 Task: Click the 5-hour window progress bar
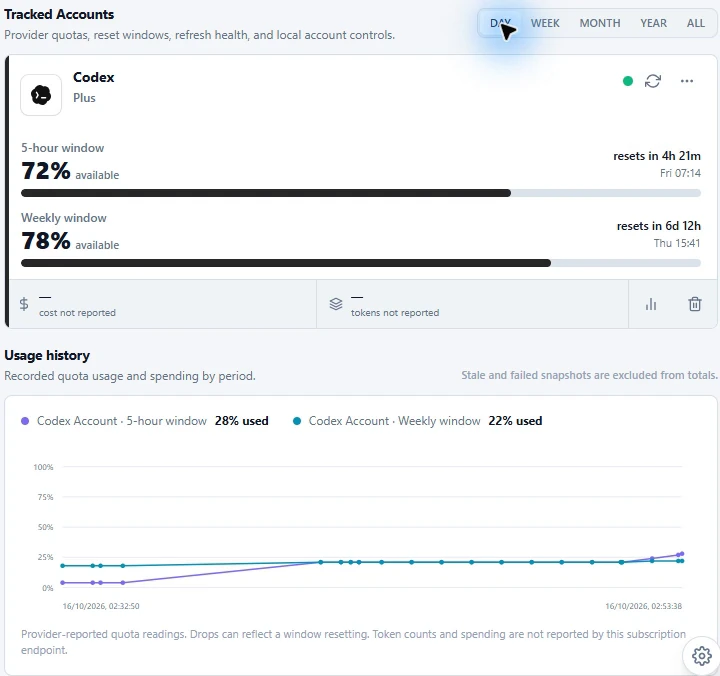(x=361, y=193)
